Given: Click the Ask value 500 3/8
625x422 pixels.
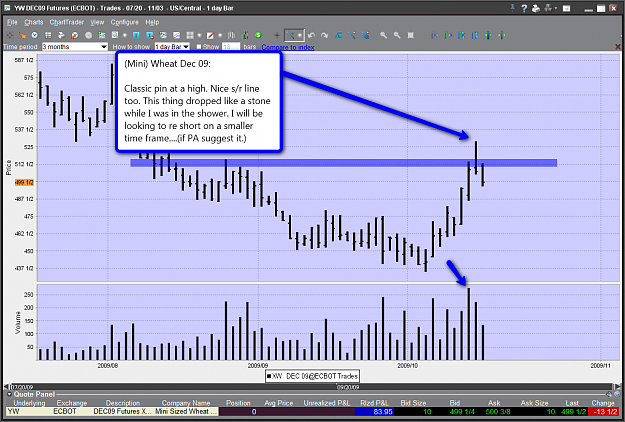Looking at the screenshot, I should pos(497,411).
